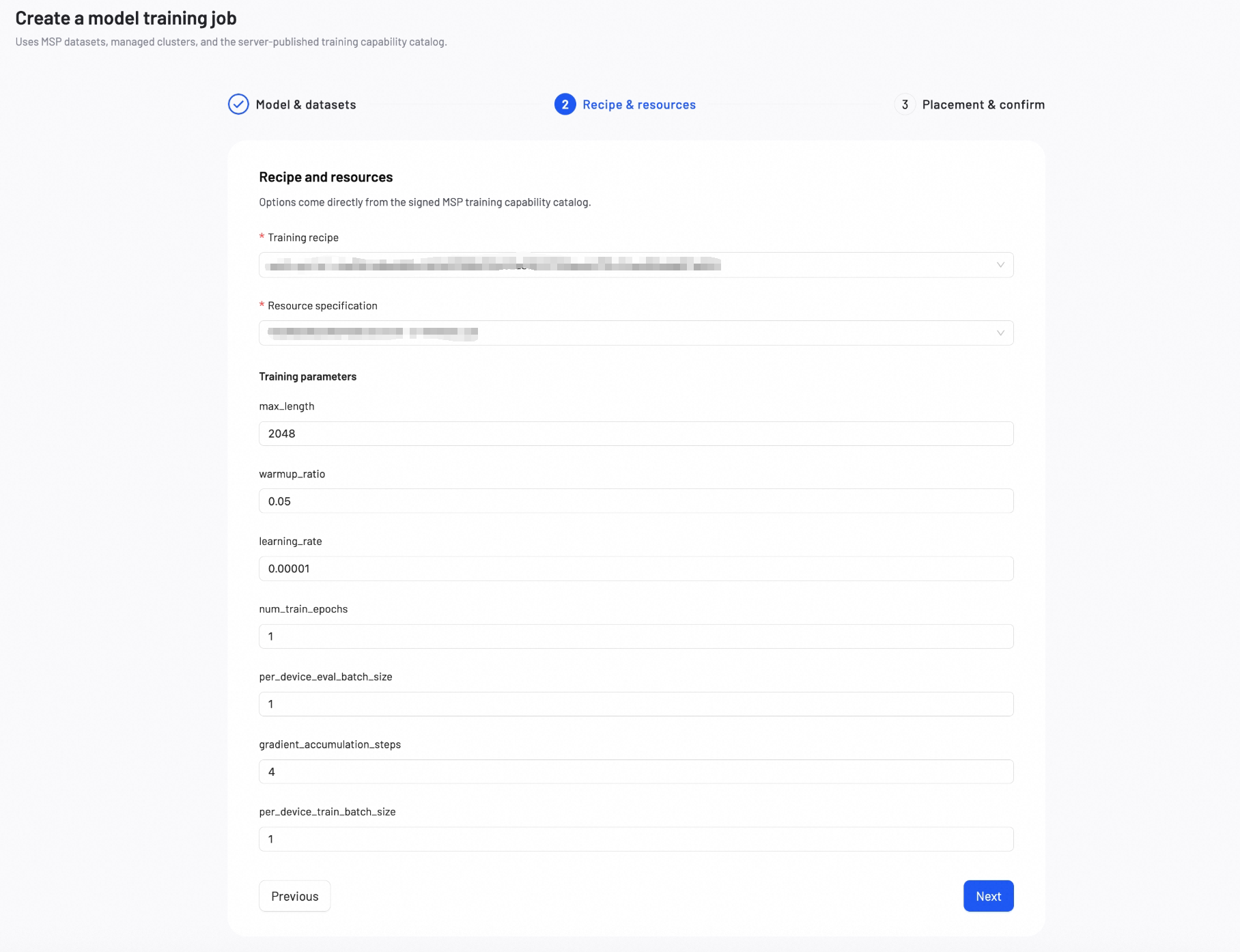Click the Previous button
Image resolution: width=1240 pixels, height=952 pixels.
[x=295, y=896]
